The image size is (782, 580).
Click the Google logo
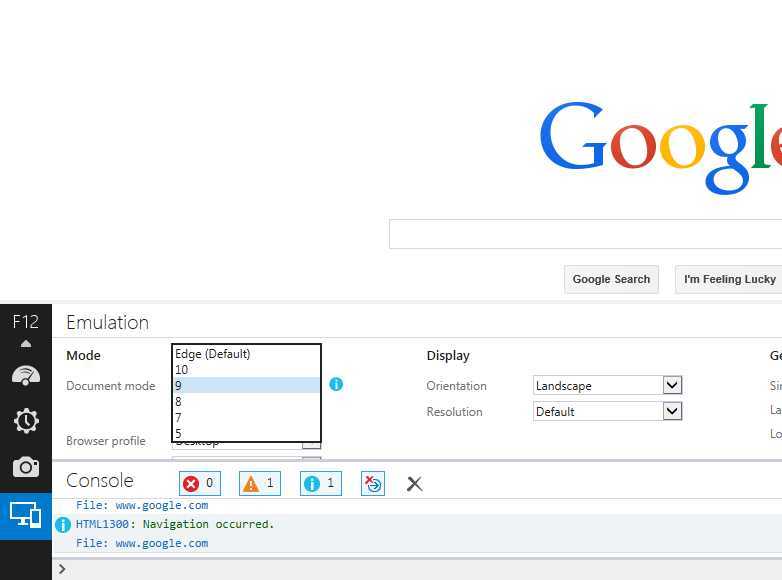click(661, 147)
